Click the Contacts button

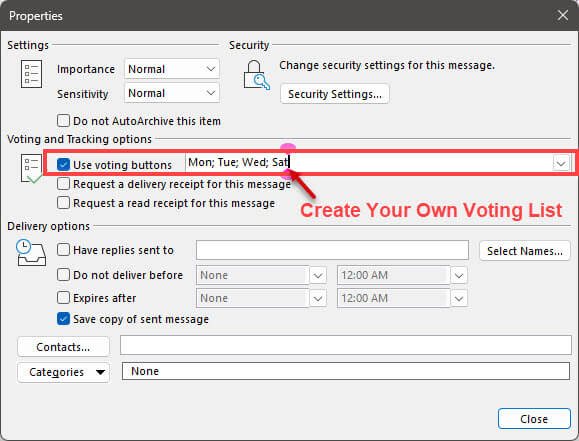point(63,347)
